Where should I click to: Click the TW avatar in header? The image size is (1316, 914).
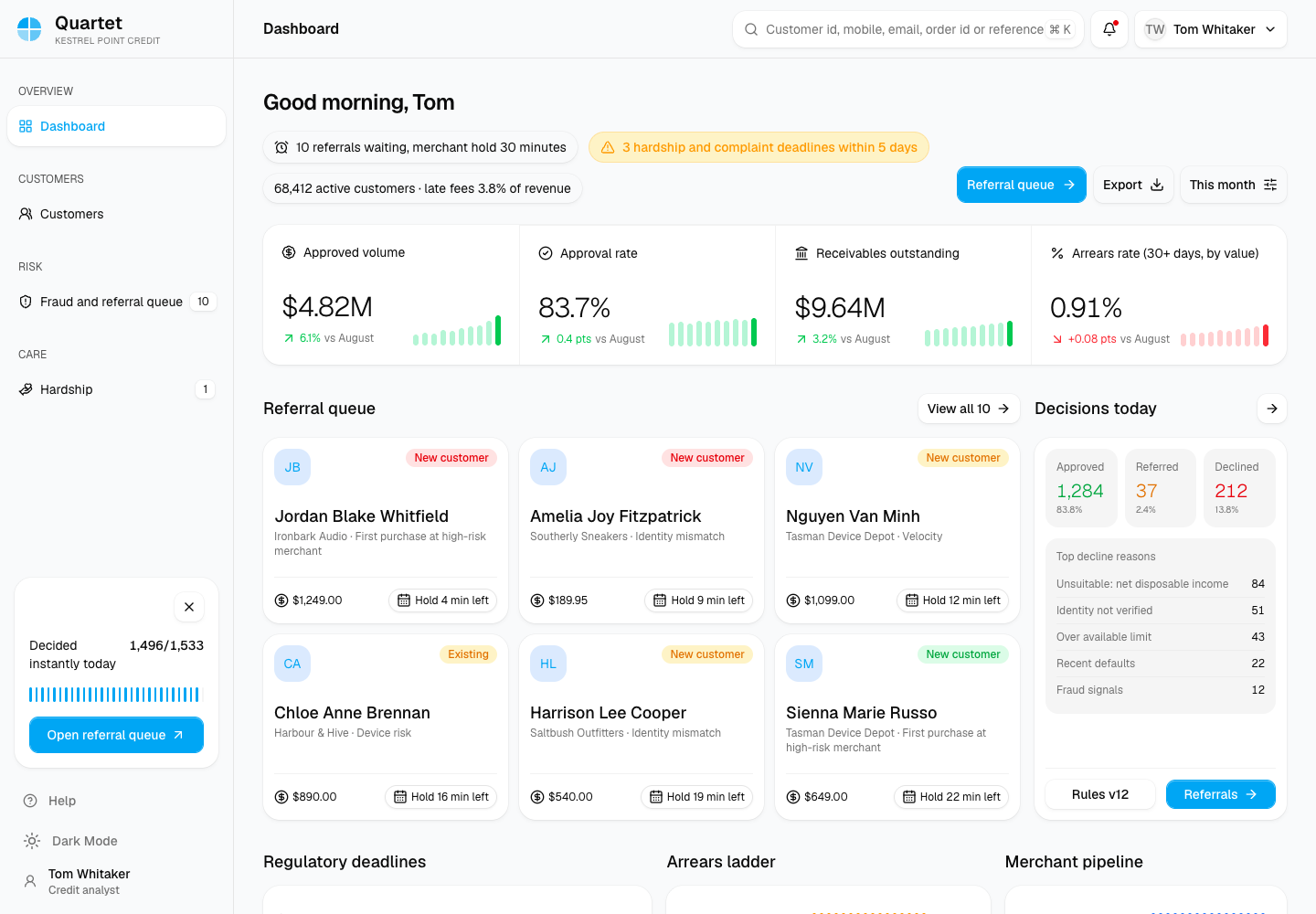pos(1155,29)
